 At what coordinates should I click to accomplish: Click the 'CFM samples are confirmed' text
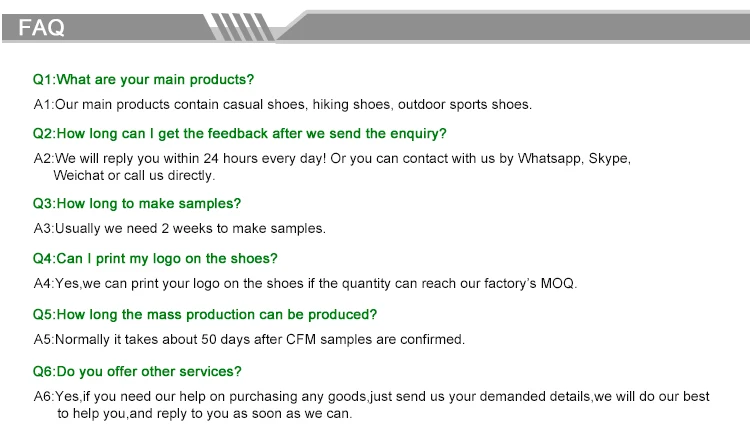[375, 339]
